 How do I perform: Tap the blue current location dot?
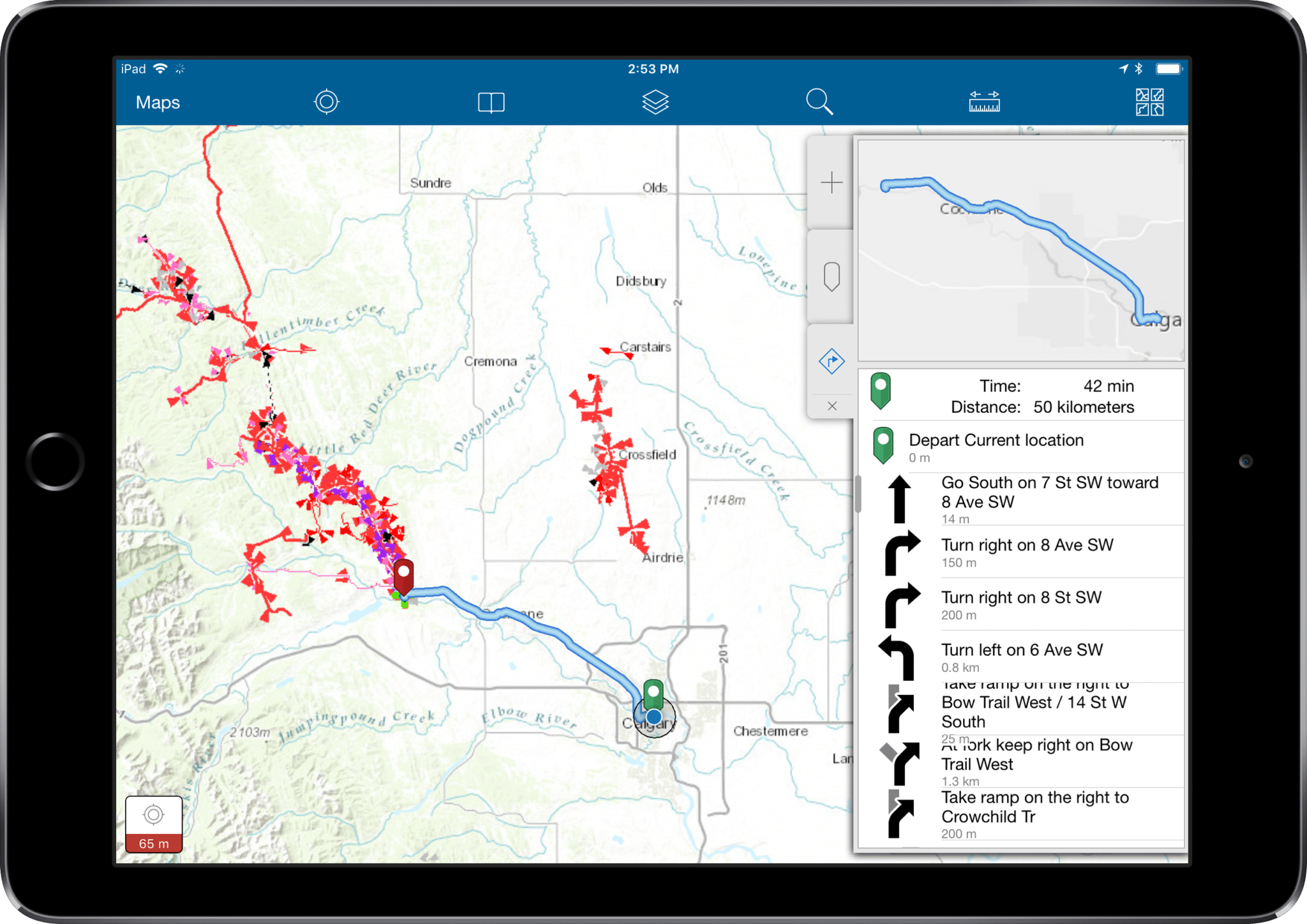pos(653,717)
